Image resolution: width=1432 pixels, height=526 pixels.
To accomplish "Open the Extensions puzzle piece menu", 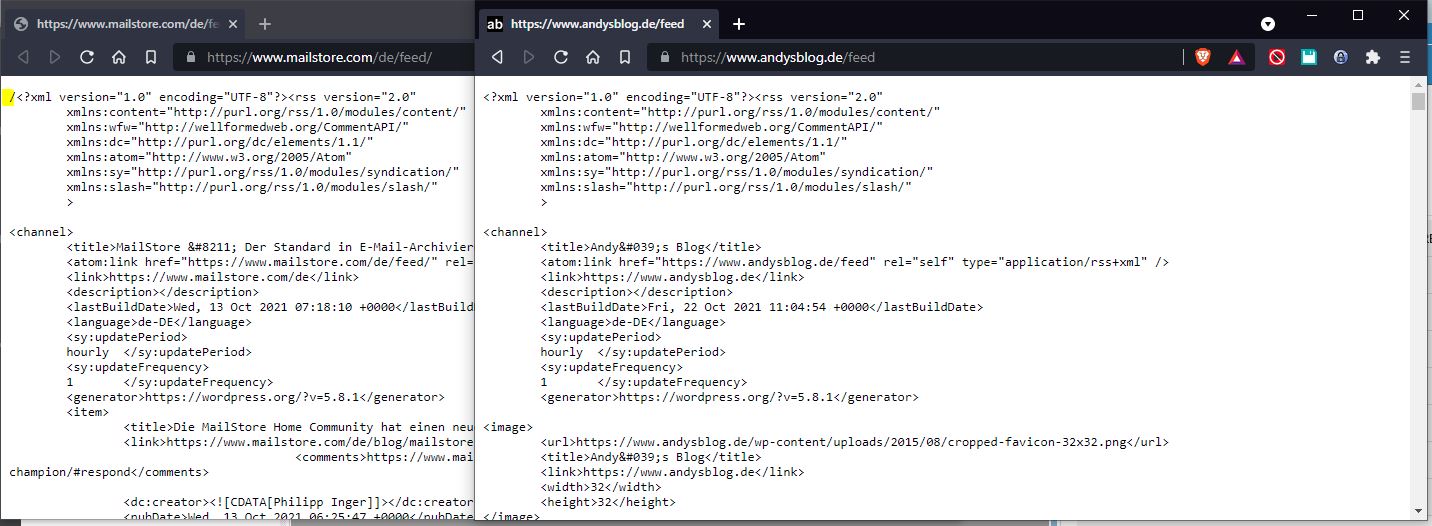I will coord(1373,57).
